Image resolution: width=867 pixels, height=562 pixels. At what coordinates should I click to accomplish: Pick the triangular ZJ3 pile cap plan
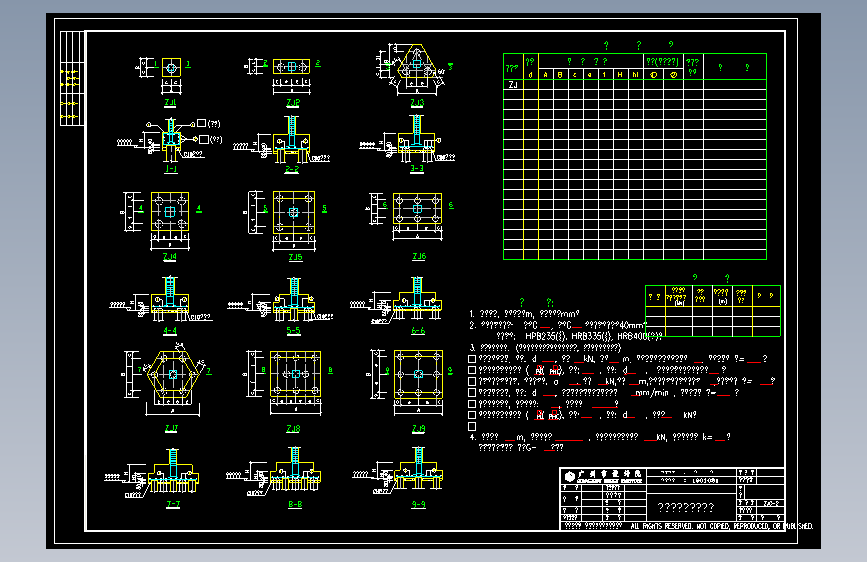[416, 64]
